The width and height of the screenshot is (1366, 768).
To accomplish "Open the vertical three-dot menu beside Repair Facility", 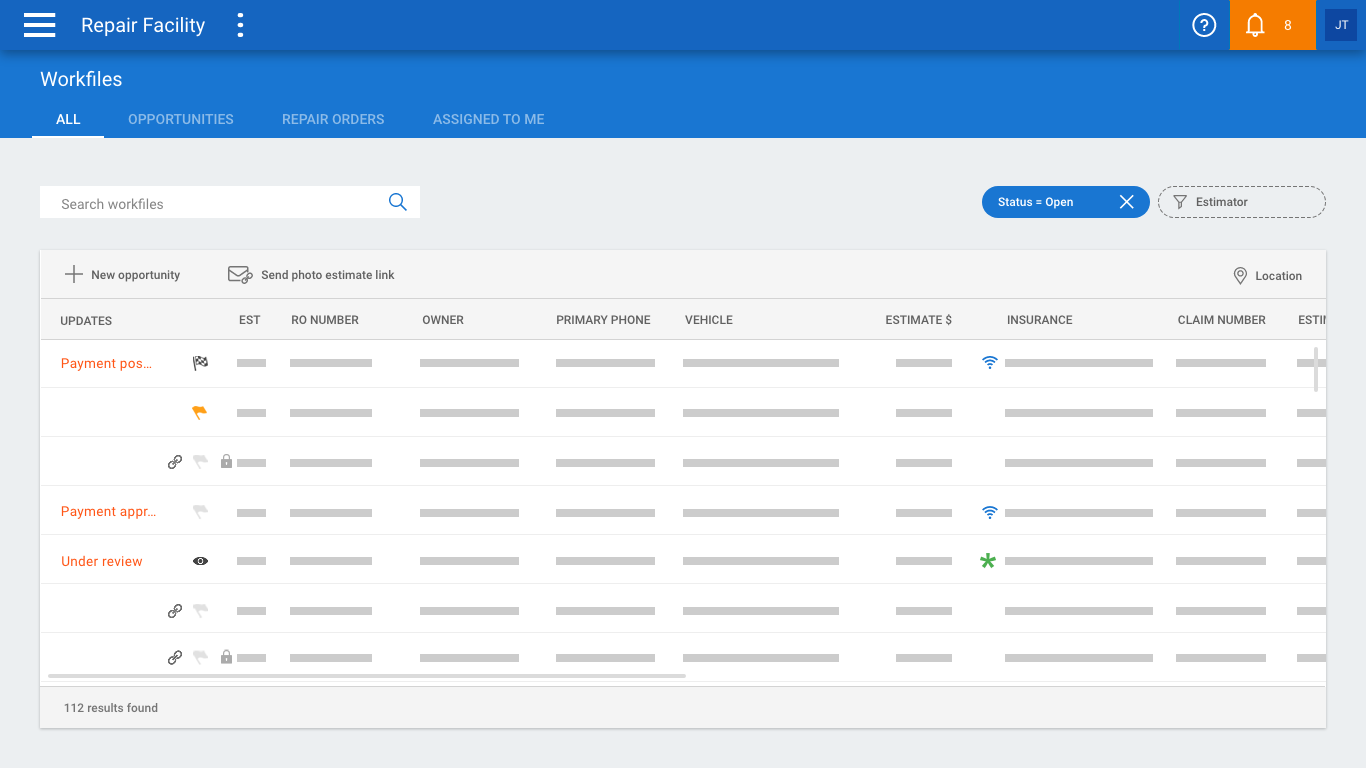I will click(x=240, y=25).
